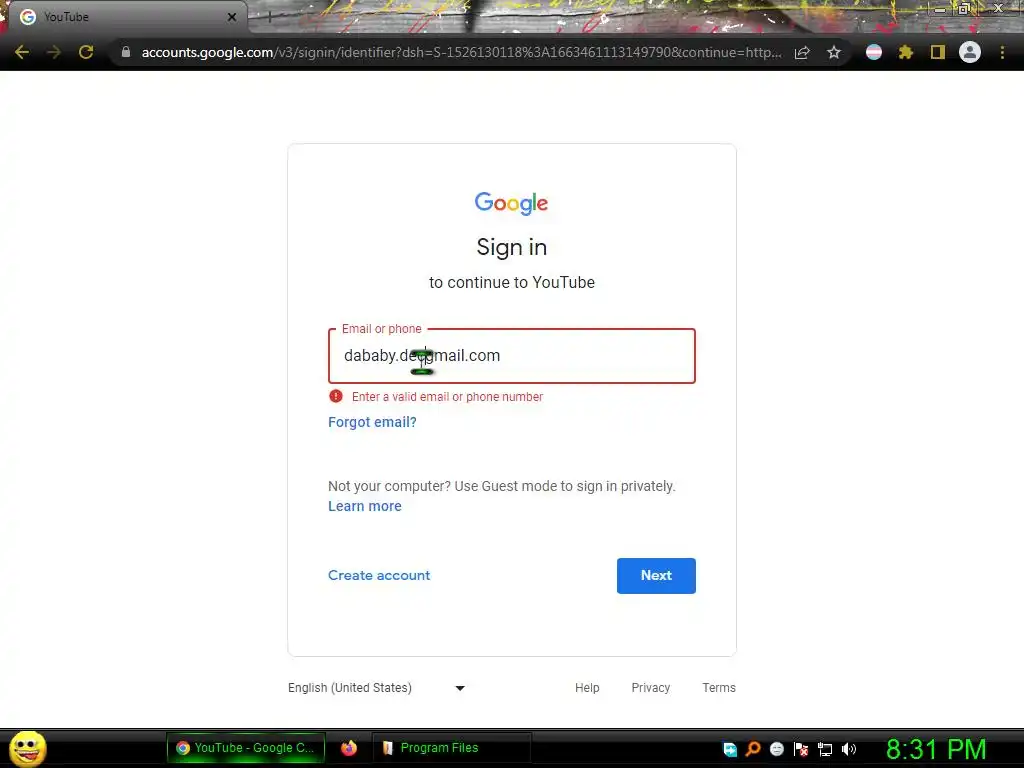Click inside the Email or phone field
Viewport: 1024px width, 768px height.
[511, 356]
